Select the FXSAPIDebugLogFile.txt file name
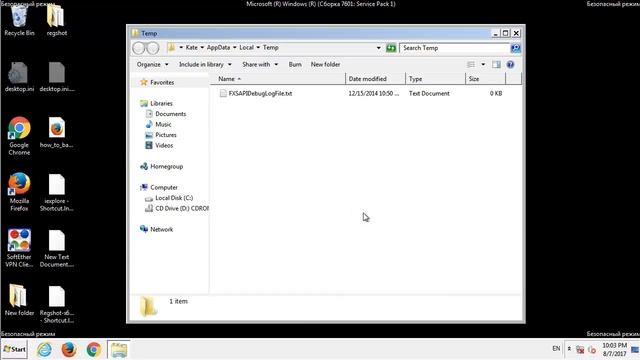Screen dimensions: 640x360 260,93
